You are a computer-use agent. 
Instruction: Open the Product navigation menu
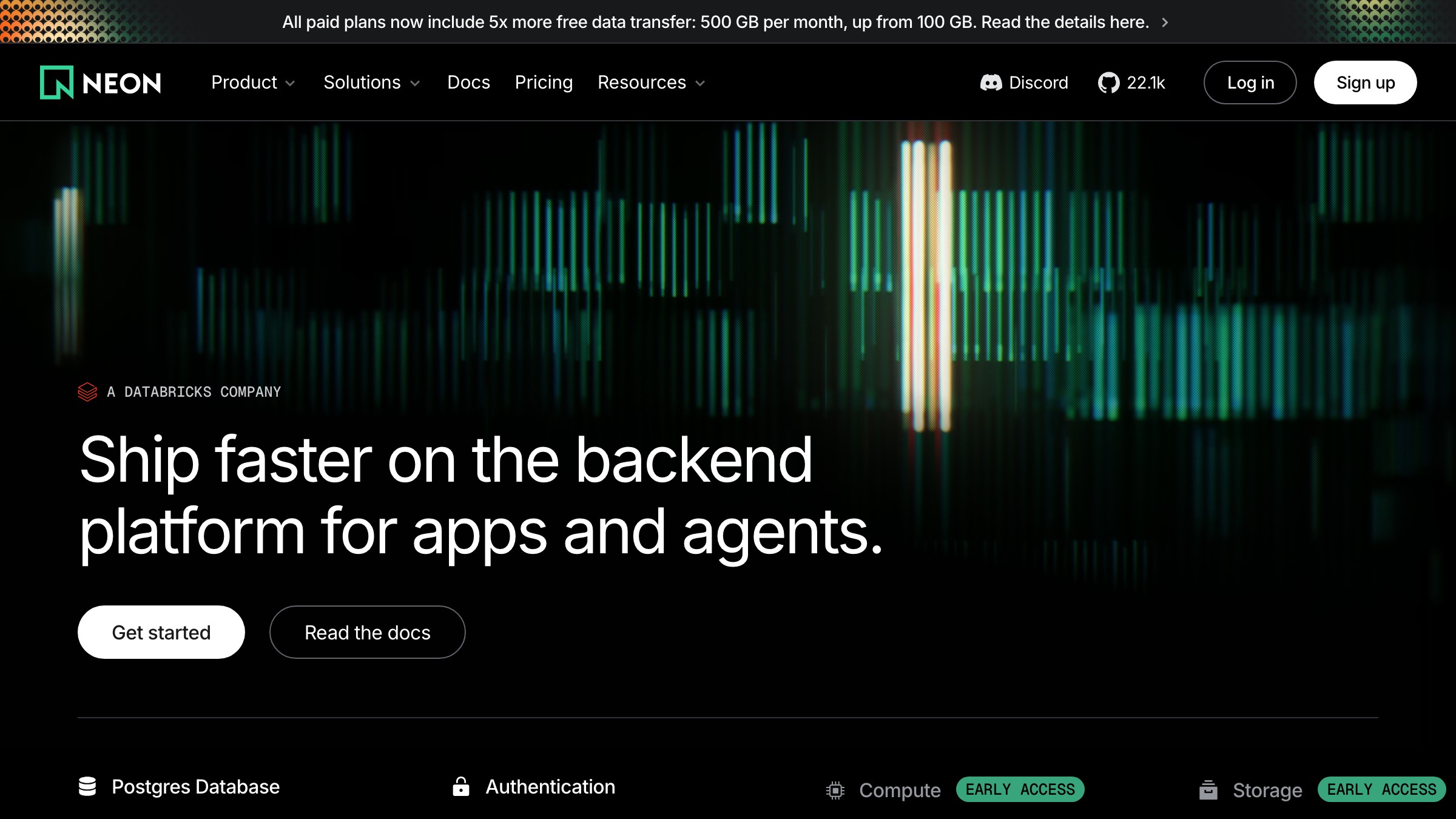(253, 83)
